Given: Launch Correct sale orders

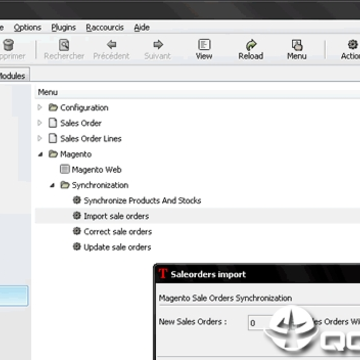Looking at the screenshot, I should pyautogui.click(x=118, y=231).
